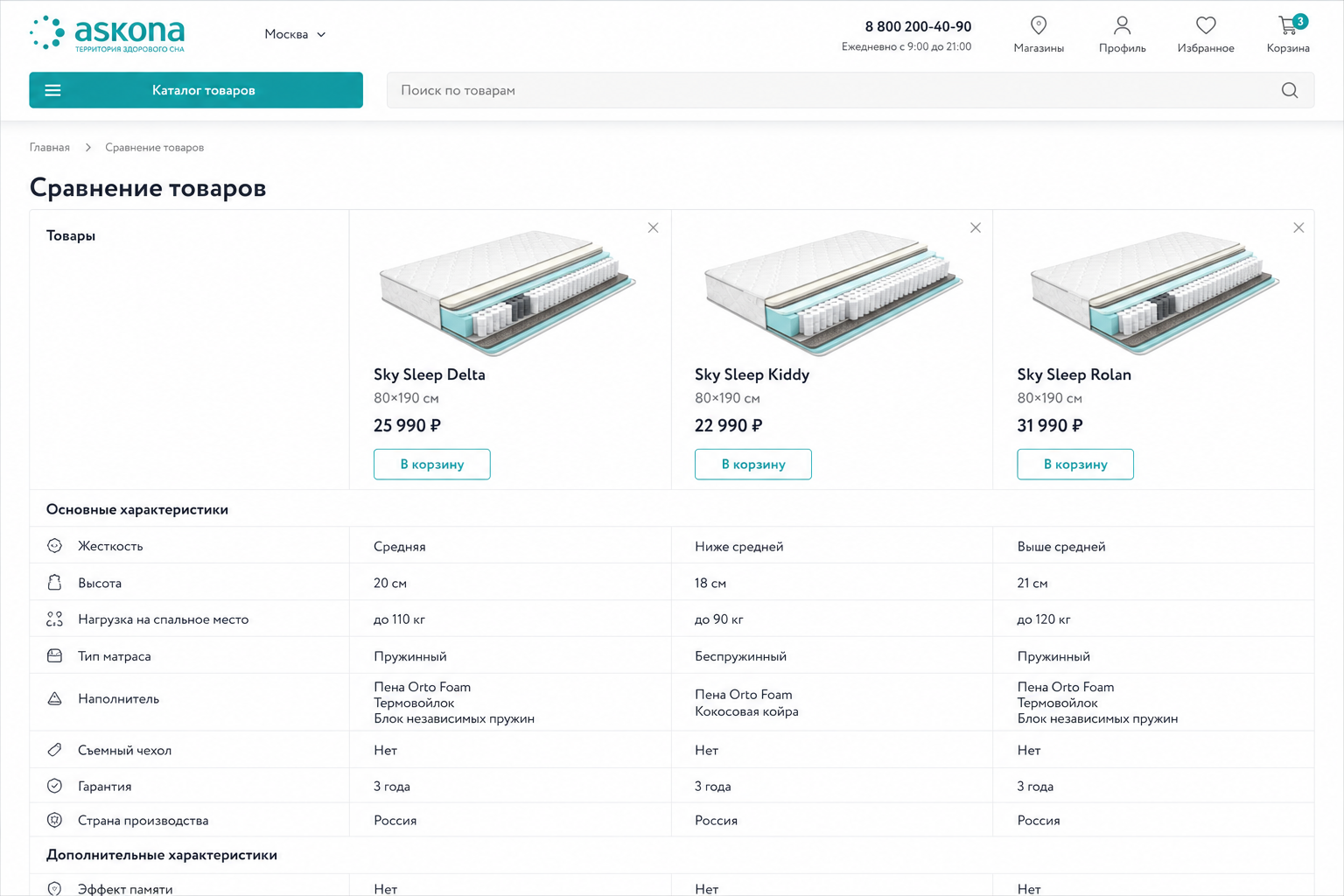Viewport: 1344px width, 896px height.
Task: Click the до 120 кг load value
Action: (x=1044, y=619)
